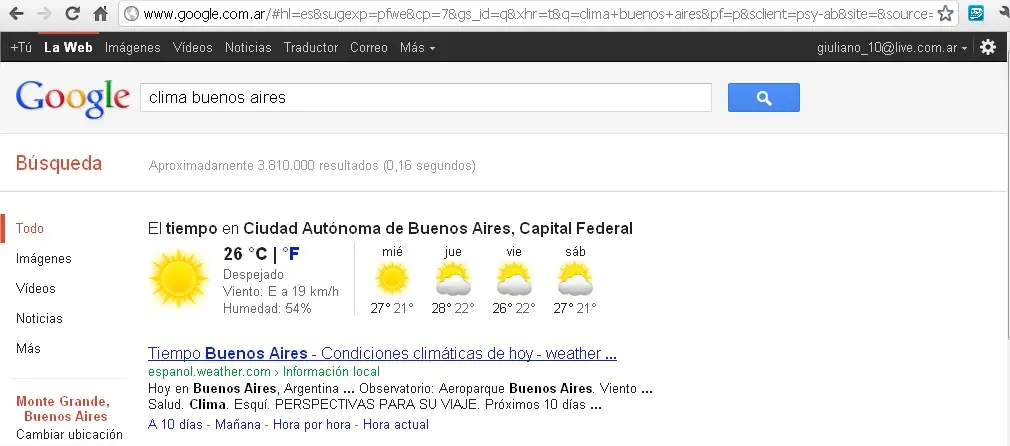The width and height of the screenshot is (1010, 446).
Task: Click the 'Despejado' condition text
Action: click(x=254, y=275)
